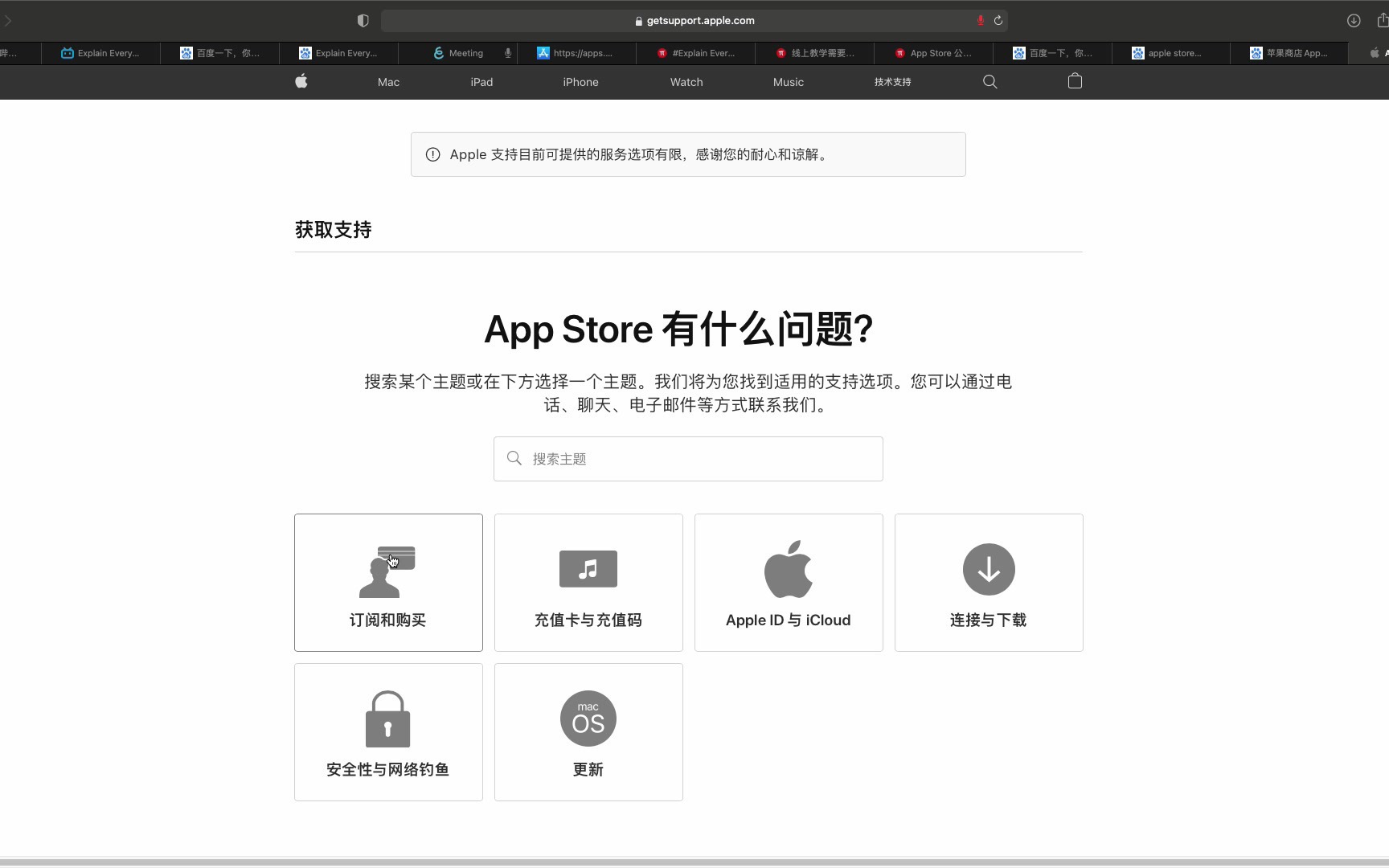
Task: Select the gift card topic (充值卡与充值码) icon
Action: pyautogui.click(x=588, y=569)
